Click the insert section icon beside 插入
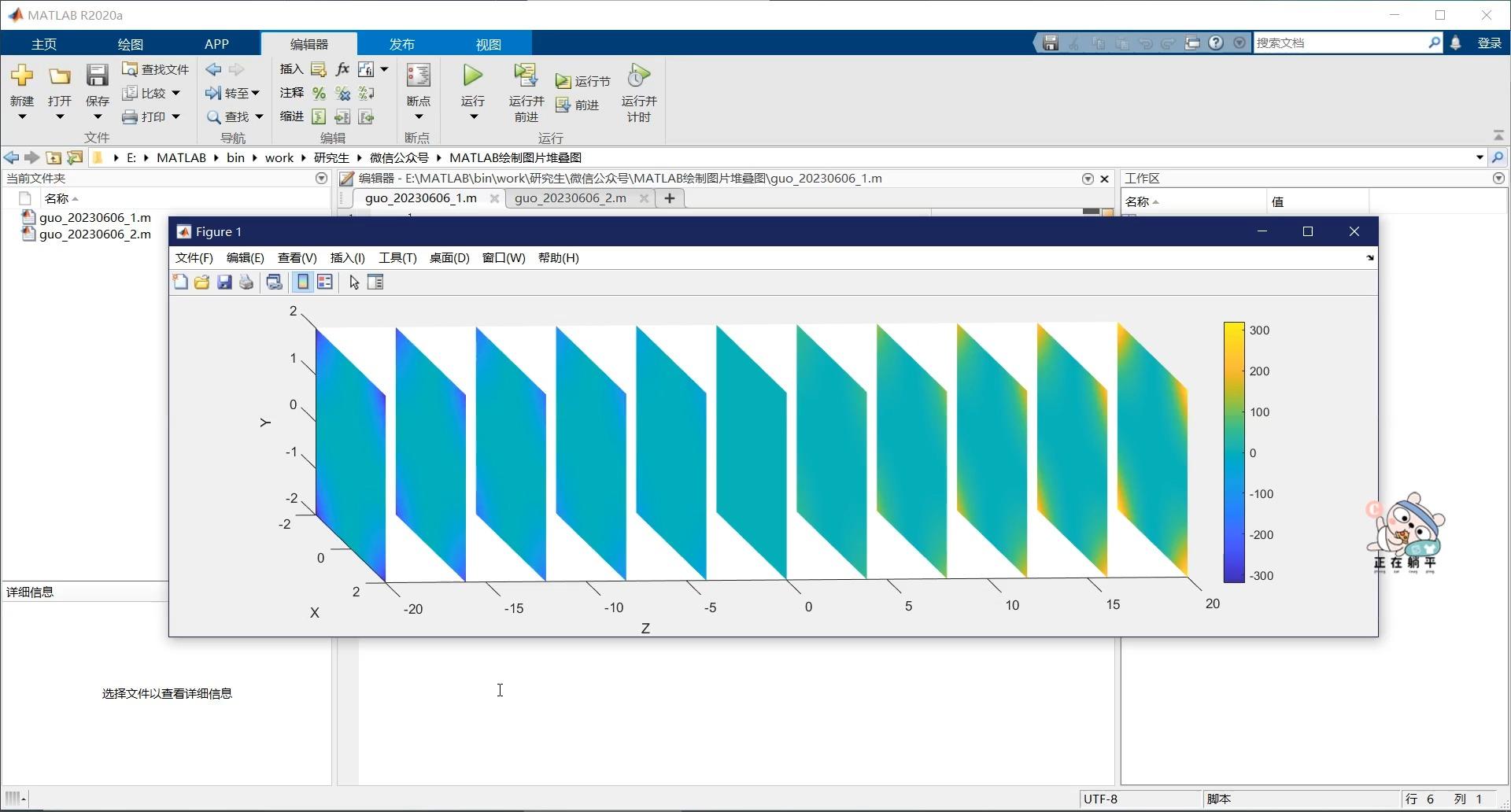This screenshot has height=812, width=1511. 319,69
